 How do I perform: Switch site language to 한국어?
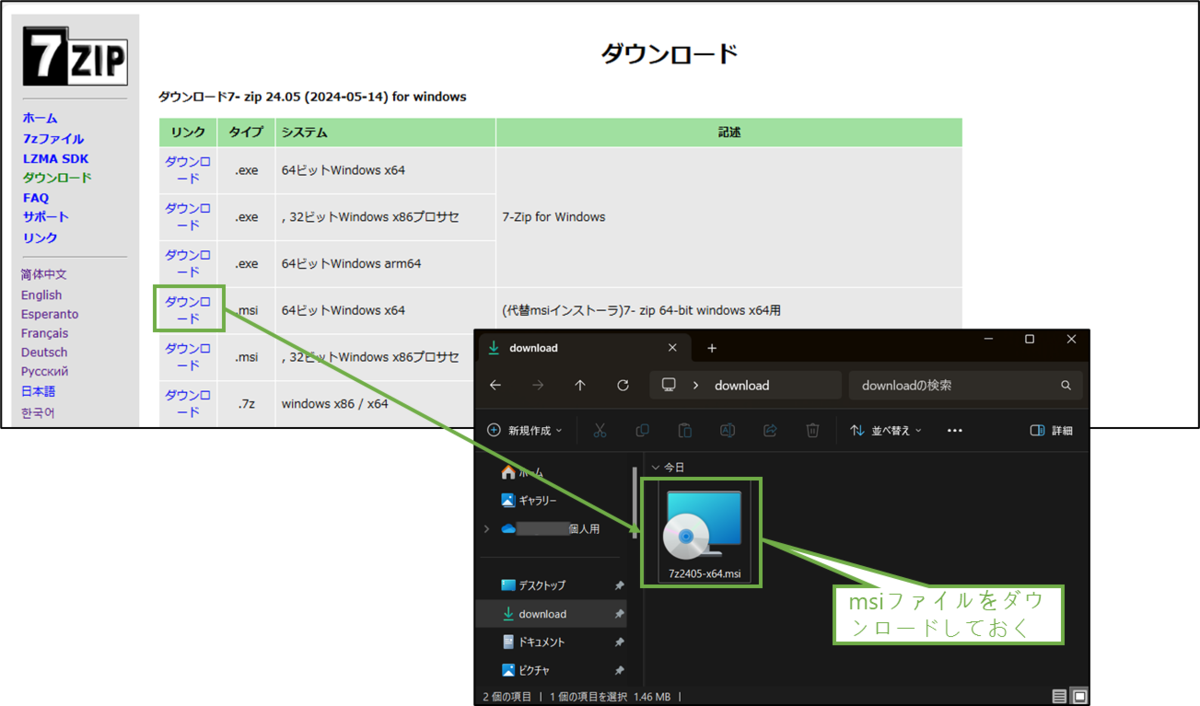pyautogui.click(x=38, y=412)
